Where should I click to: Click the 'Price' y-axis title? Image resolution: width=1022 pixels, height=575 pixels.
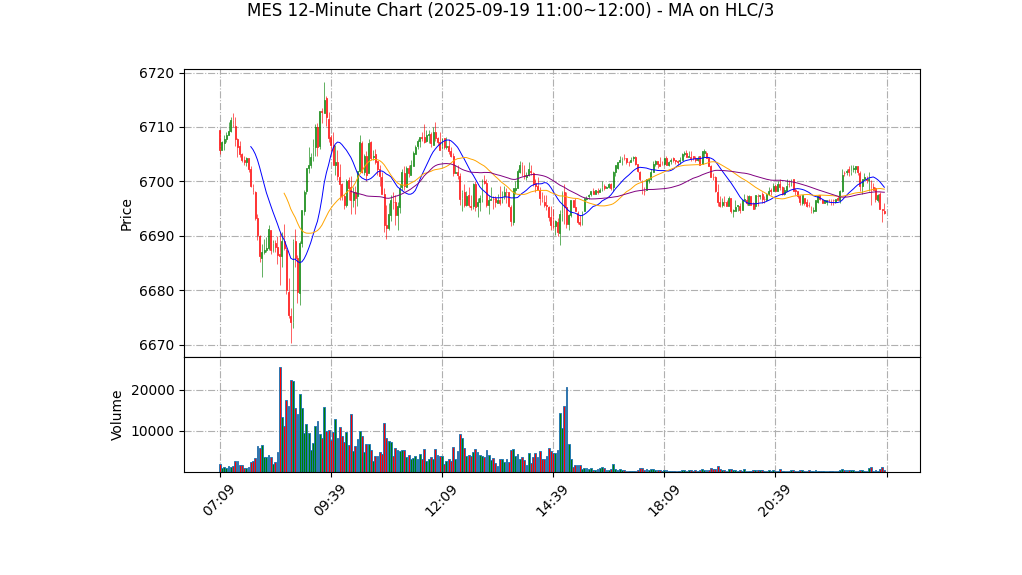[x=126, y=215]
